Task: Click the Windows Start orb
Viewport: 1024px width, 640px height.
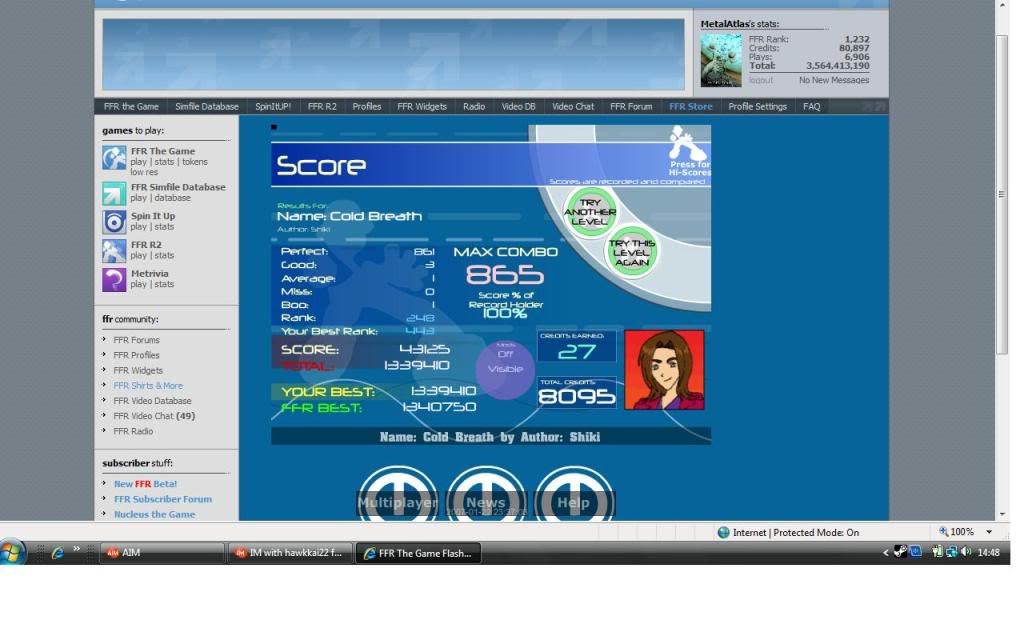Action: pyautogui.click(x=14, y=552)
